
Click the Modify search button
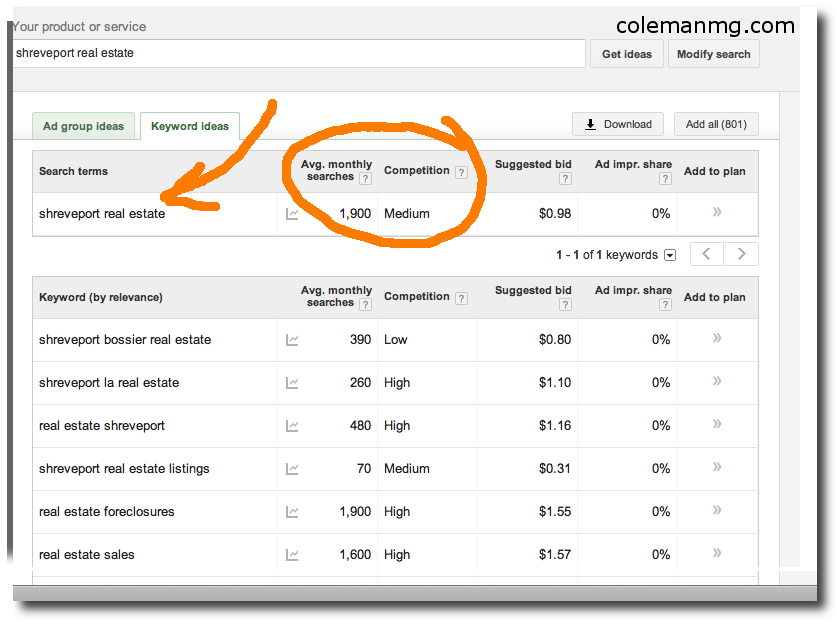point(714,54)
